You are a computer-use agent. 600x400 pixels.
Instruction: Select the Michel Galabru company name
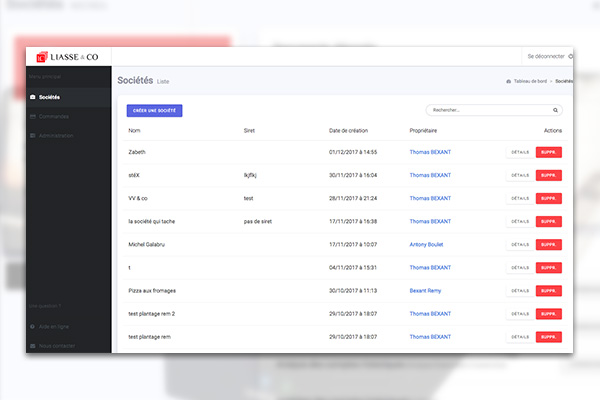147,244
